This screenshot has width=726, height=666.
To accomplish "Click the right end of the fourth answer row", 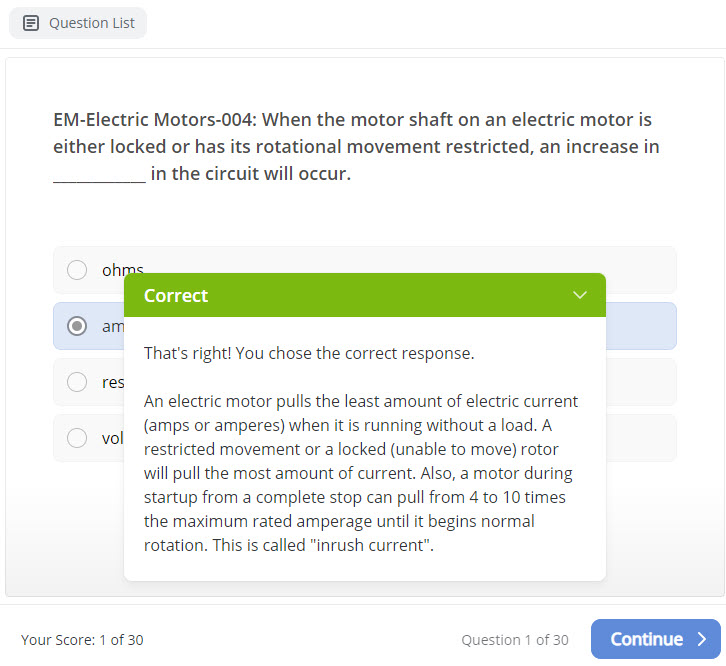I will pyautogui.click(x=640, y=438).
